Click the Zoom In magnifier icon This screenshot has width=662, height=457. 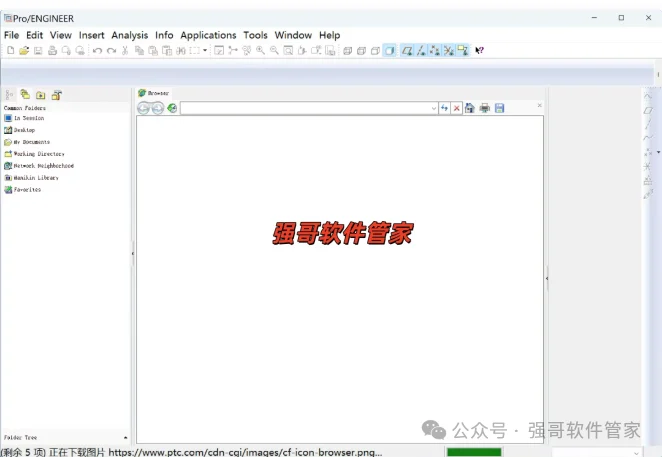point(260,51)
